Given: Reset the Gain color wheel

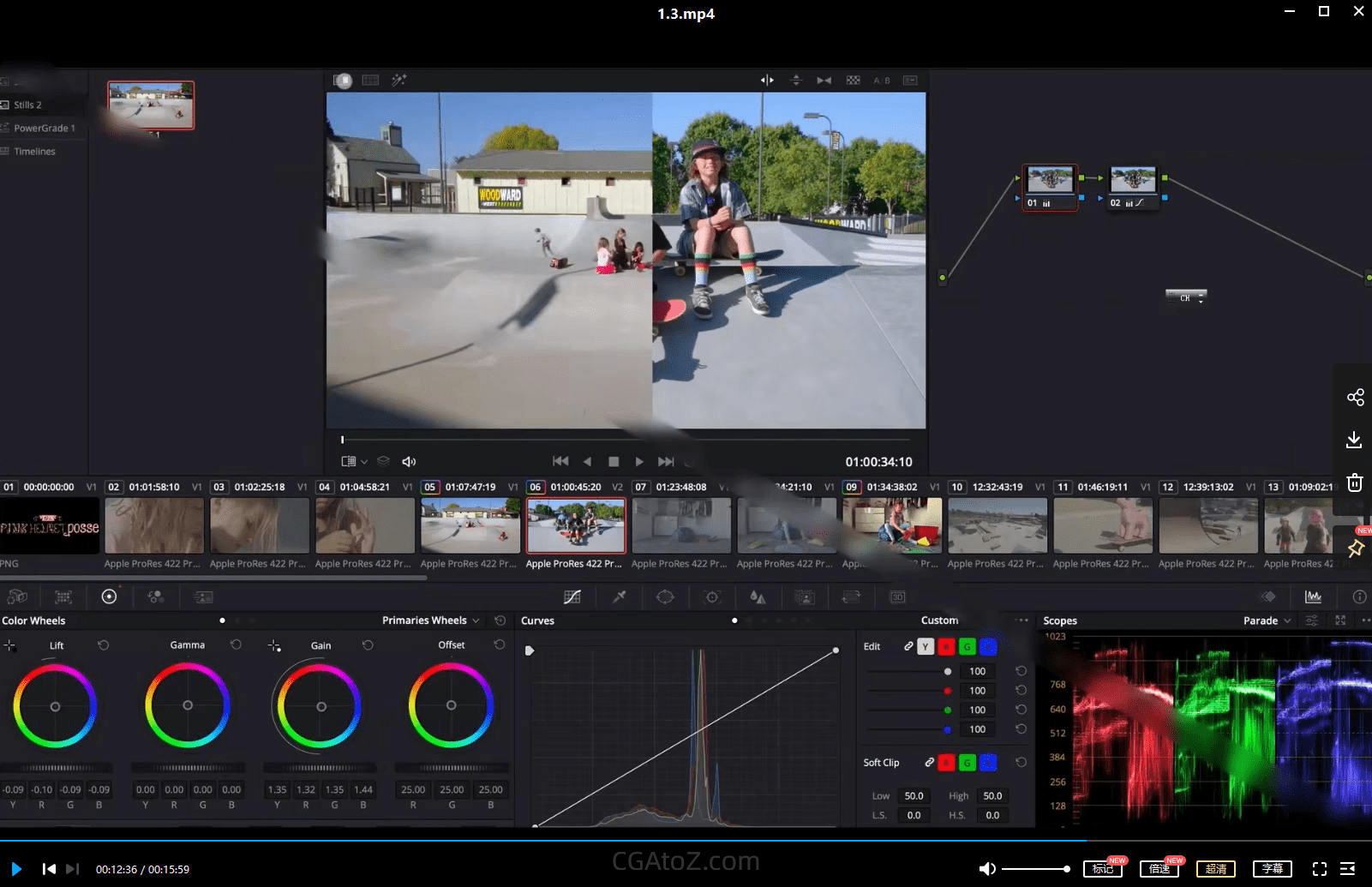Looking at the screenshot, I should [368, 645].
